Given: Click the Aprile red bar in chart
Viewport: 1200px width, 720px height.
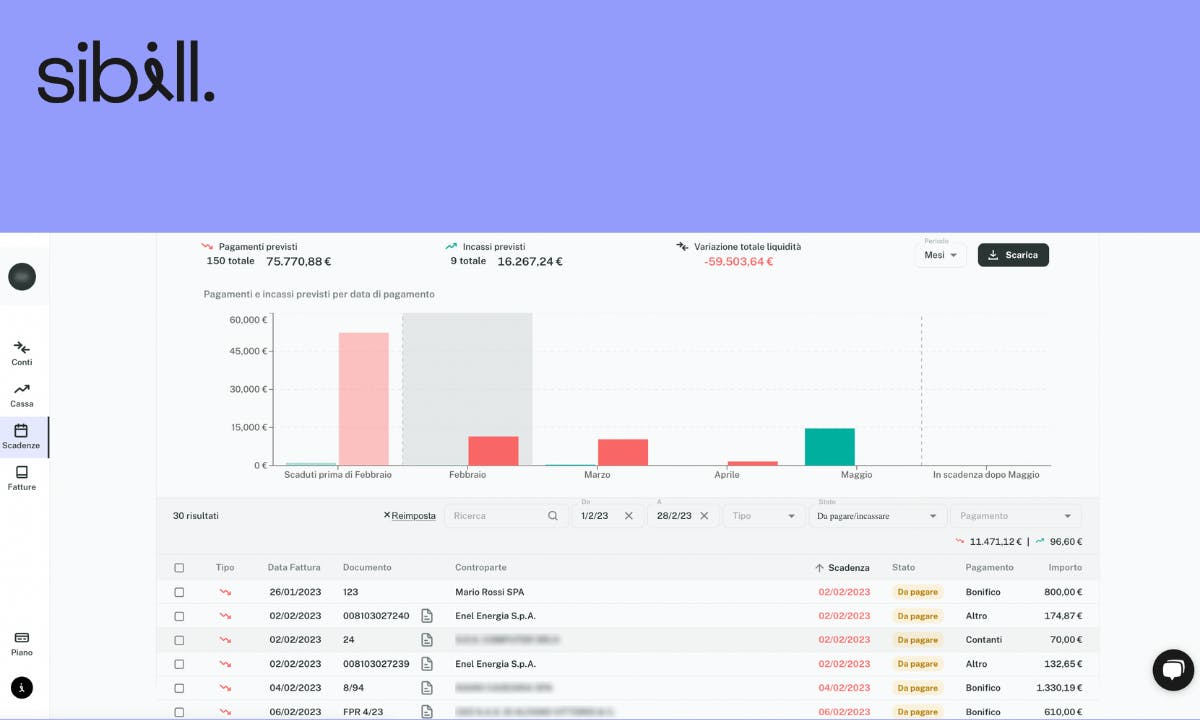Looking at the screenshot, I should (x=752, y=463).
